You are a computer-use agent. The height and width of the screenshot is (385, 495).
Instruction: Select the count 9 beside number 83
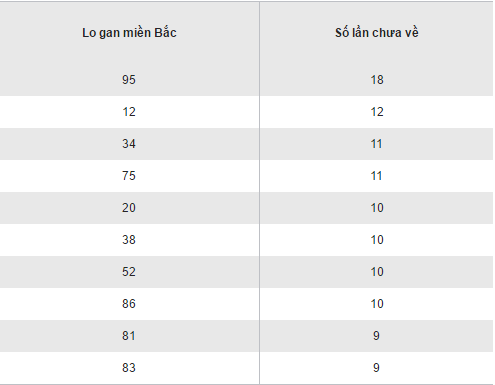[376, 368]
